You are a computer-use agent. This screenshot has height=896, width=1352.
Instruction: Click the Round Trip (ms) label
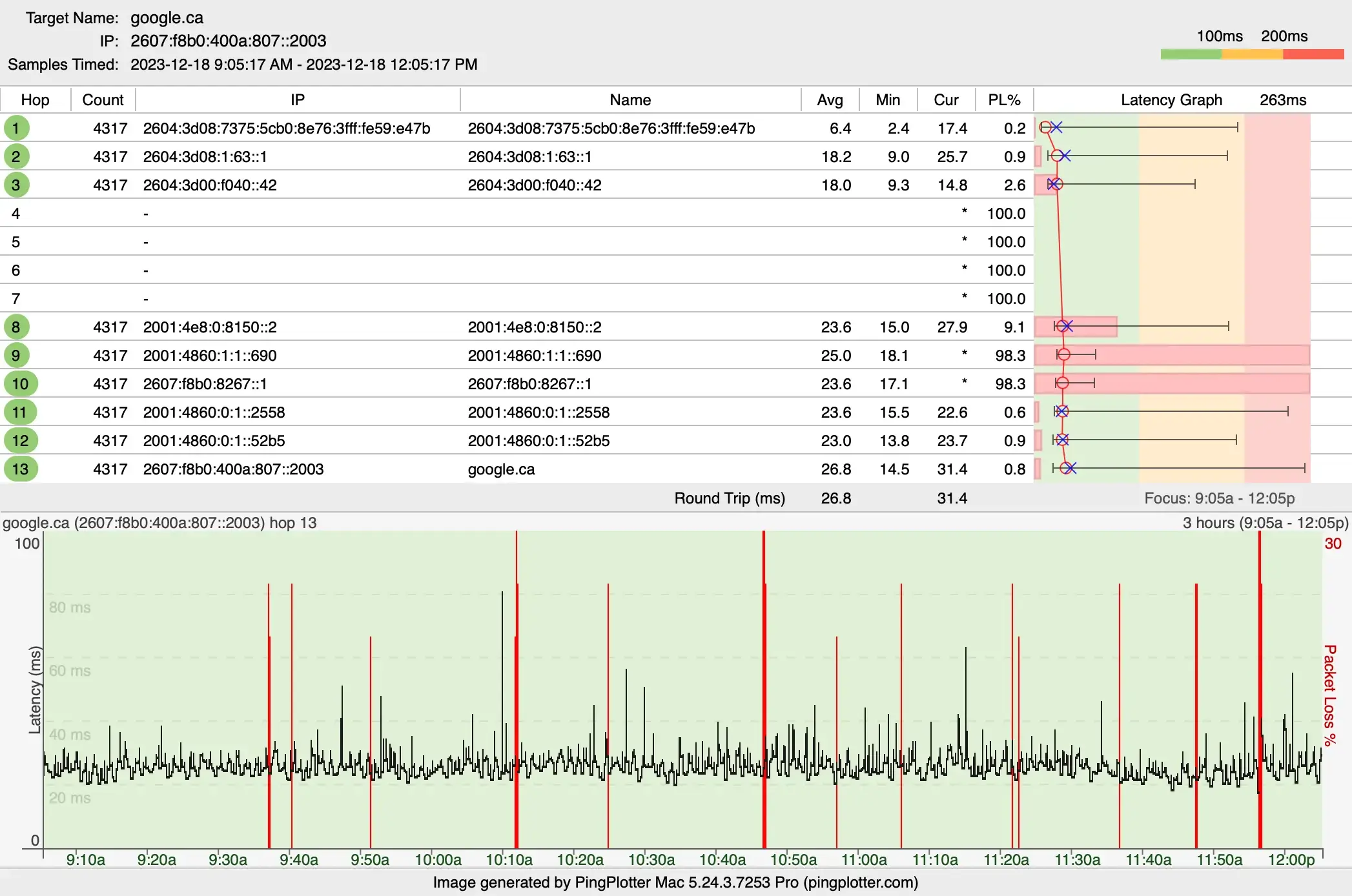730,498
